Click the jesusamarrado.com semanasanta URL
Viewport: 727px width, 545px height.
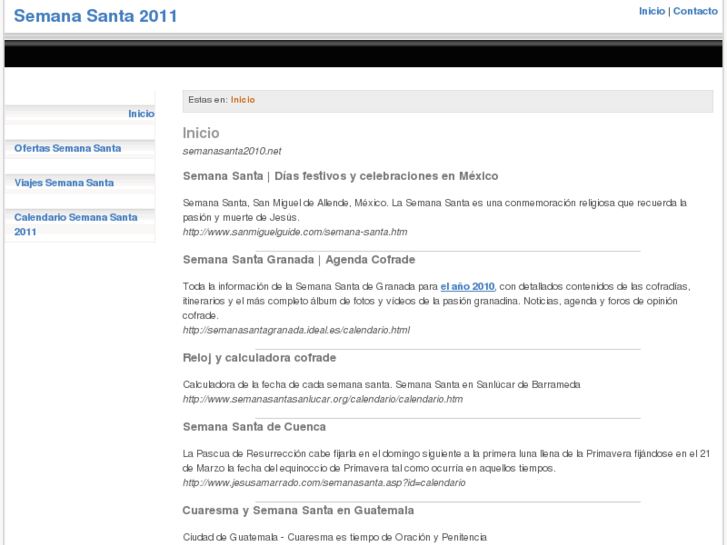[324, 483]
